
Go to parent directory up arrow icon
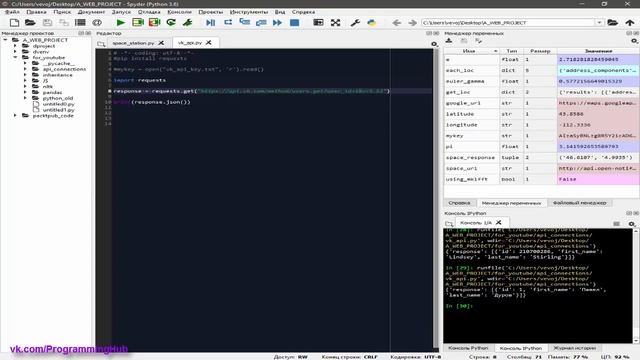click(x=629, y=23)
